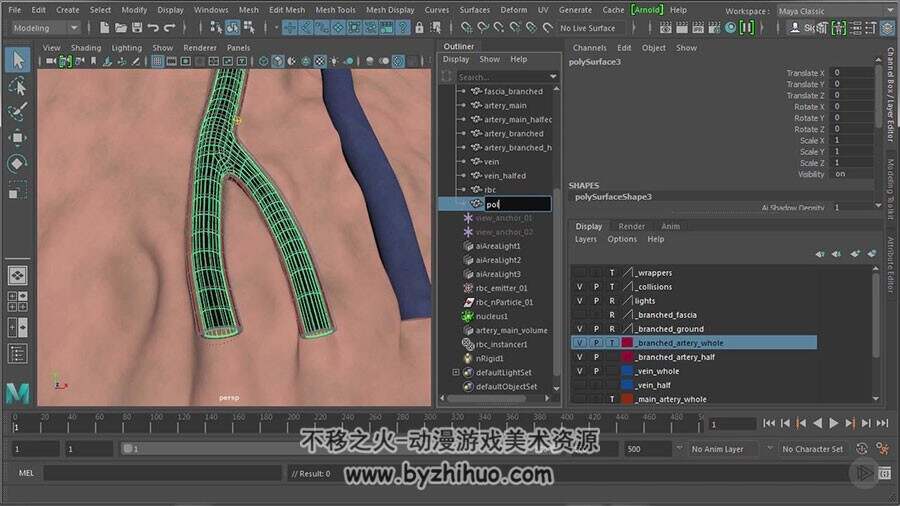Select artery_main in the Outliner
Screen dimensions: 900x506
click(505, 106)
